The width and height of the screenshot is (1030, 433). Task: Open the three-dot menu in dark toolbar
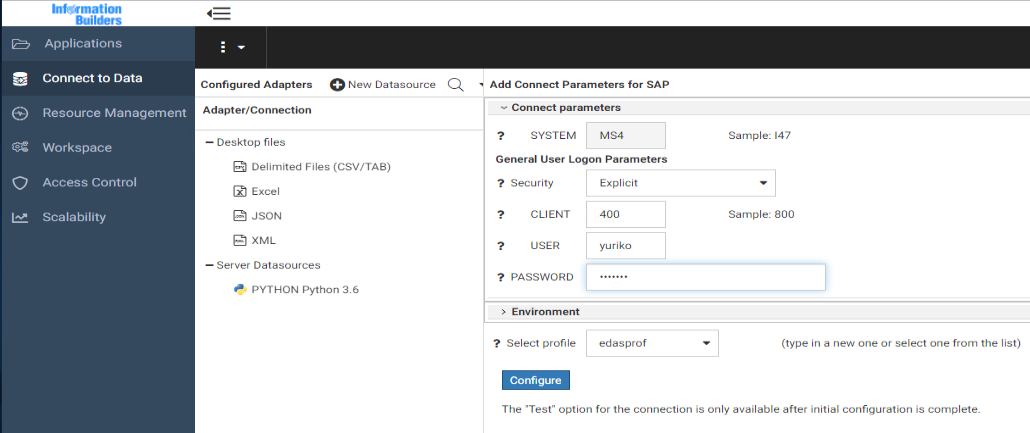(x=231, y=47)
